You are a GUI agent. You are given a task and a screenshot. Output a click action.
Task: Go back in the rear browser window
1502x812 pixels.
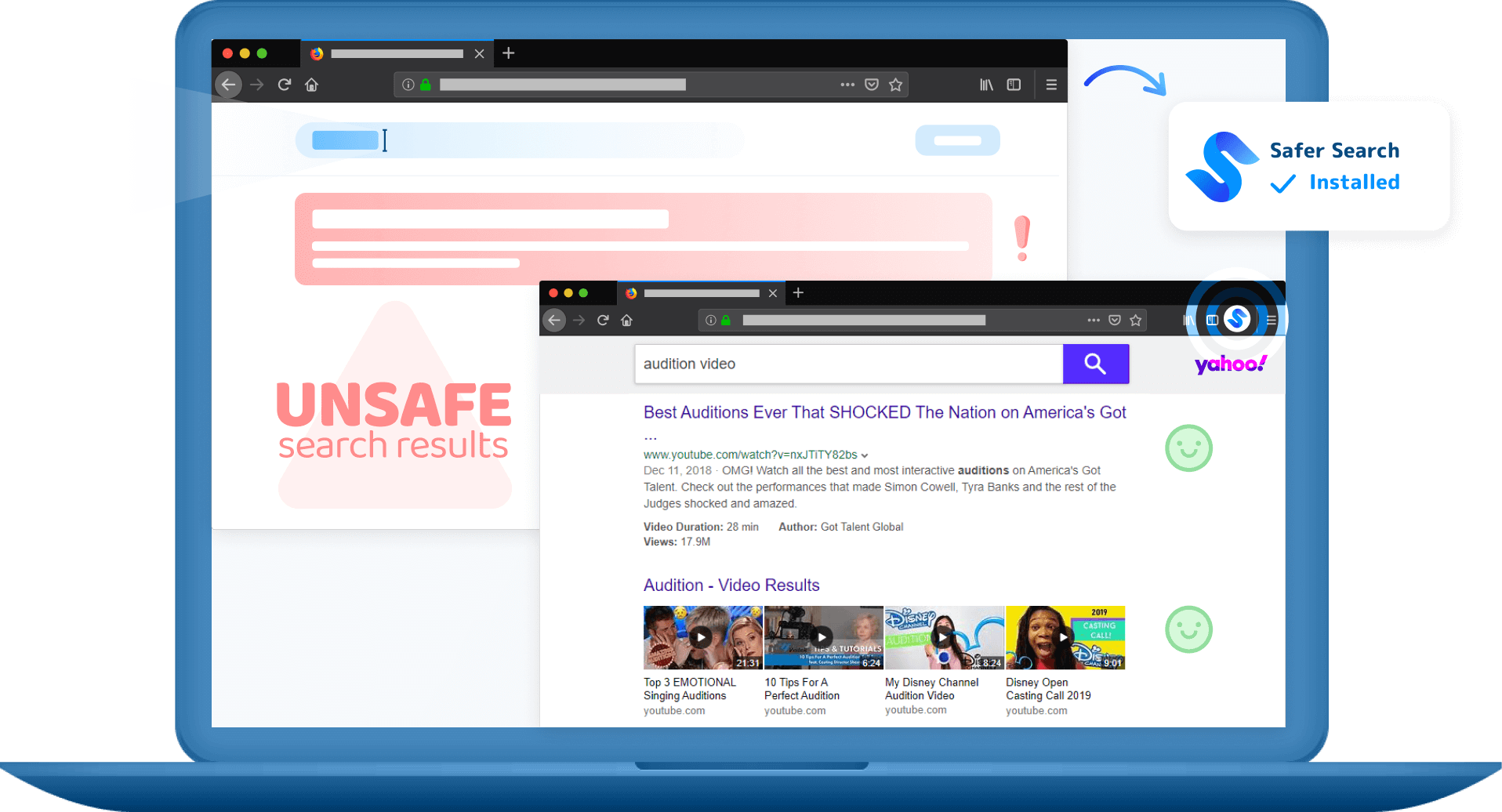pyautogui.click(x=228, y=85)
